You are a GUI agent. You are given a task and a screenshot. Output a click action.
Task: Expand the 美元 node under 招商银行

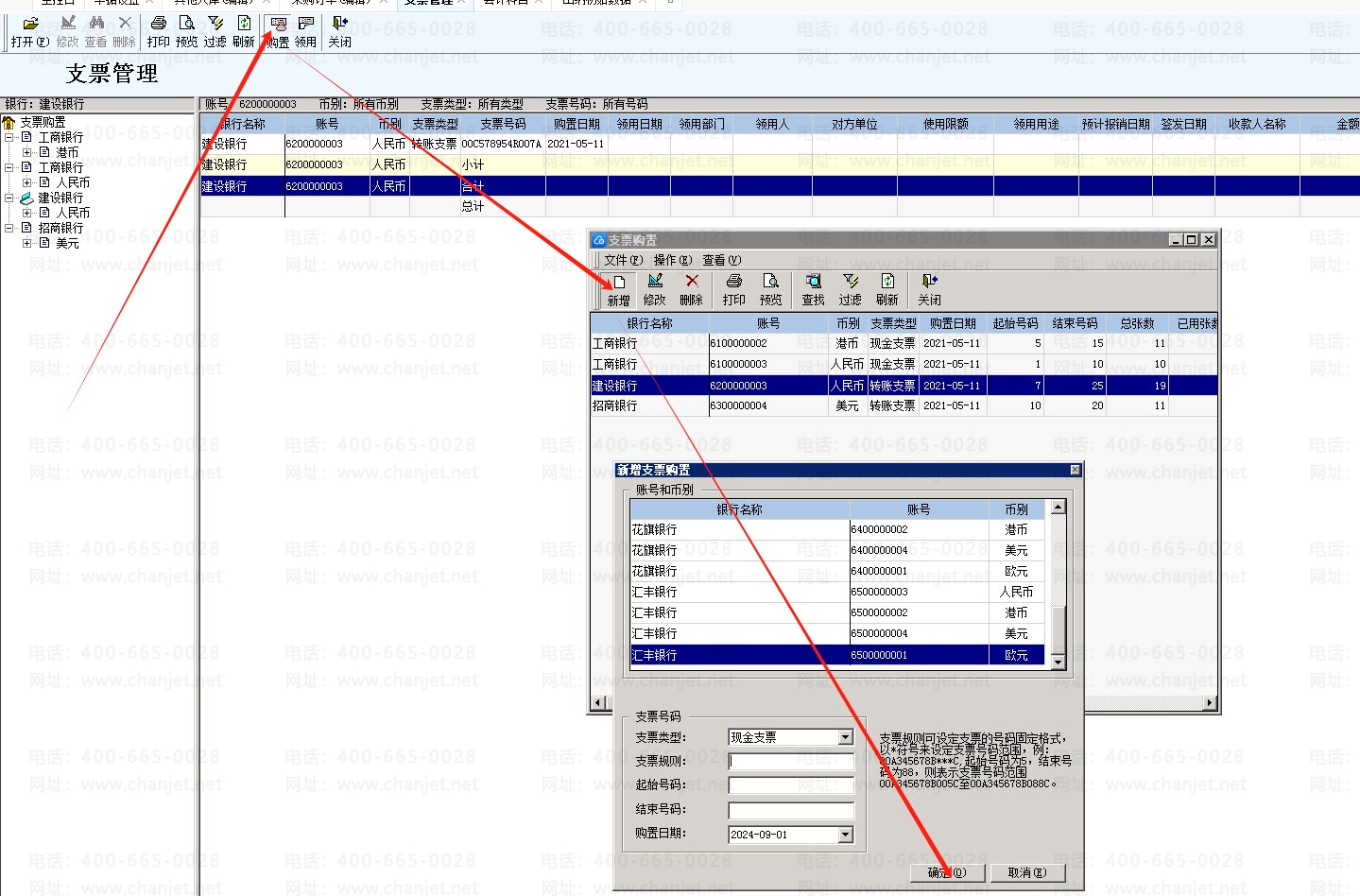(27, 243)
